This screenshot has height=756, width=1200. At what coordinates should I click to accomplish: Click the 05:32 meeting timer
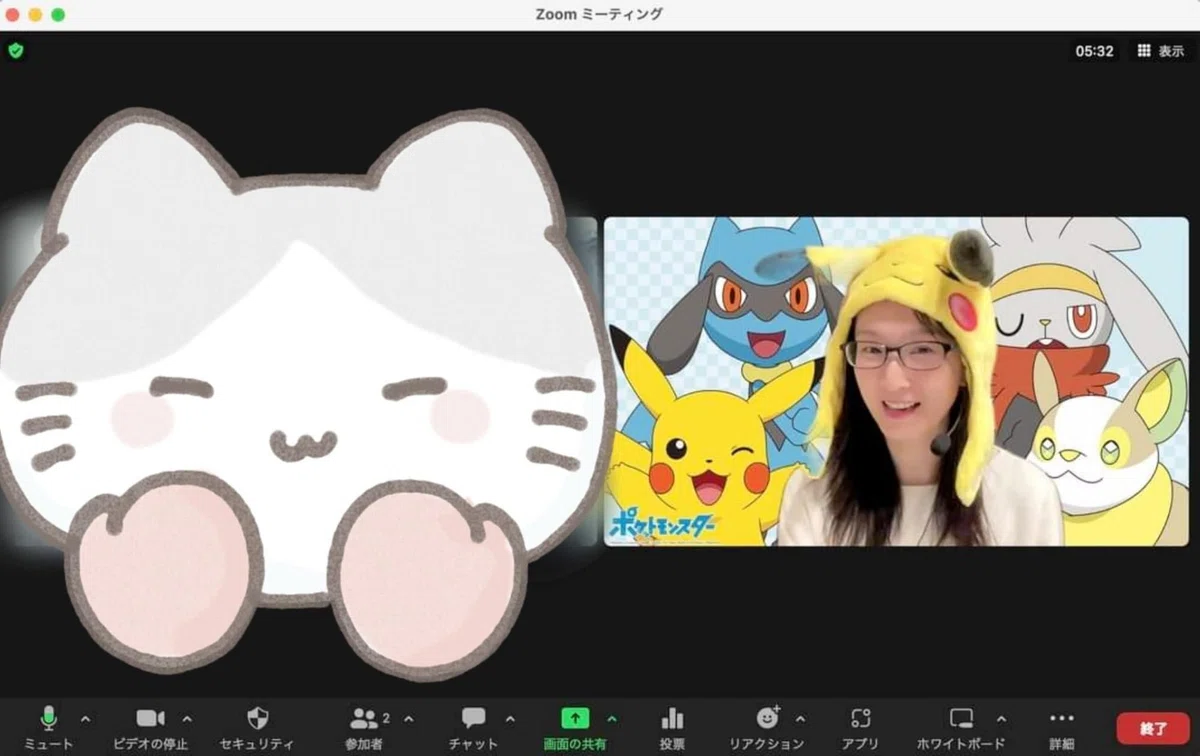click(x=1094, y=51)
